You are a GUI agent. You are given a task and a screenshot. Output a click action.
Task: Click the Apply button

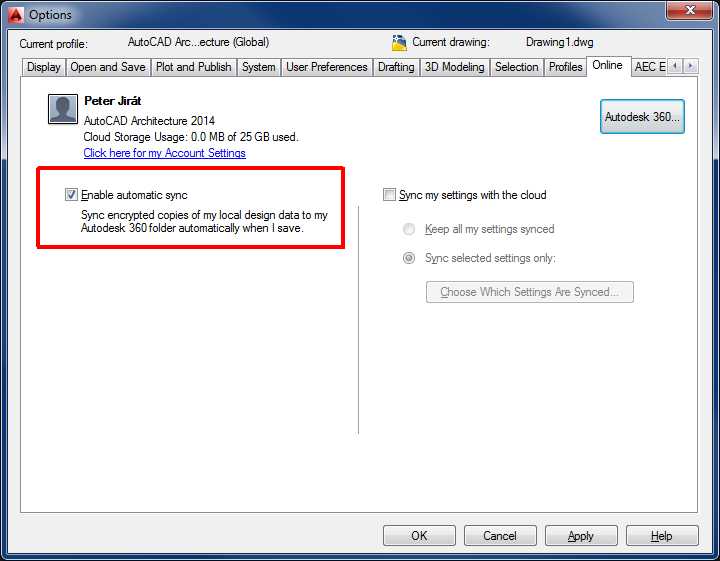580,536
